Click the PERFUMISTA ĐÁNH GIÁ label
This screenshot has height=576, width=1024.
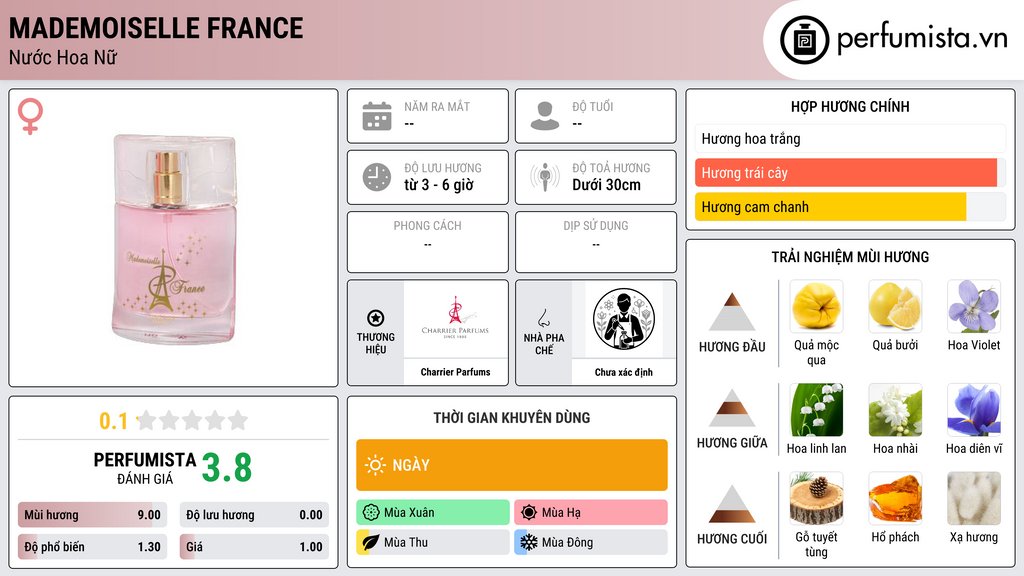[x=145, y=468]
